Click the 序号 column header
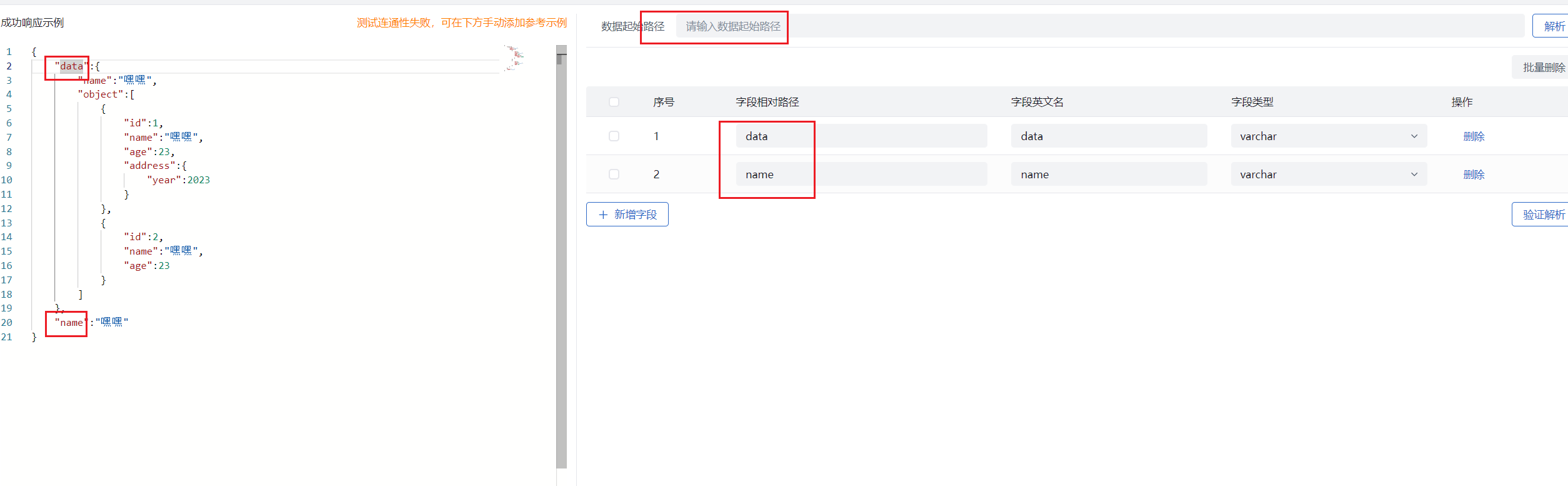 point(664,102)
